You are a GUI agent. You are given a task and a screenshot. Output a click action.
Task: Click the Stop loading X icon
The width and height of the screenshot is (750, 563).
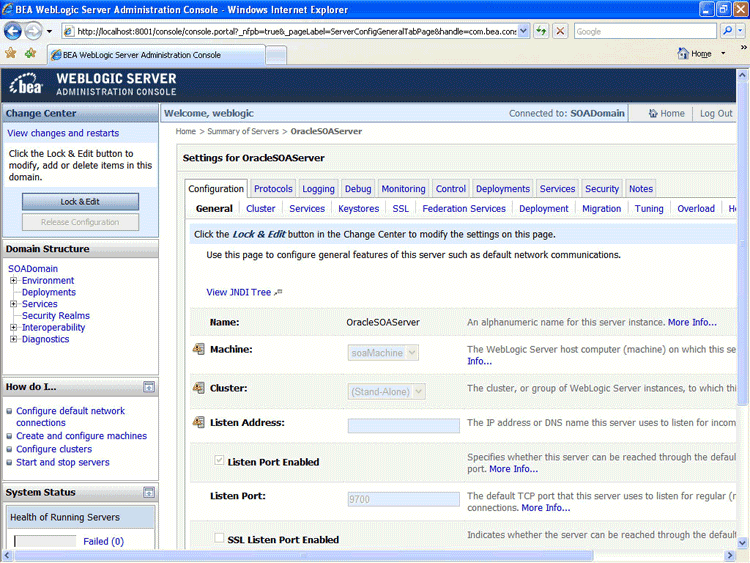560,32
